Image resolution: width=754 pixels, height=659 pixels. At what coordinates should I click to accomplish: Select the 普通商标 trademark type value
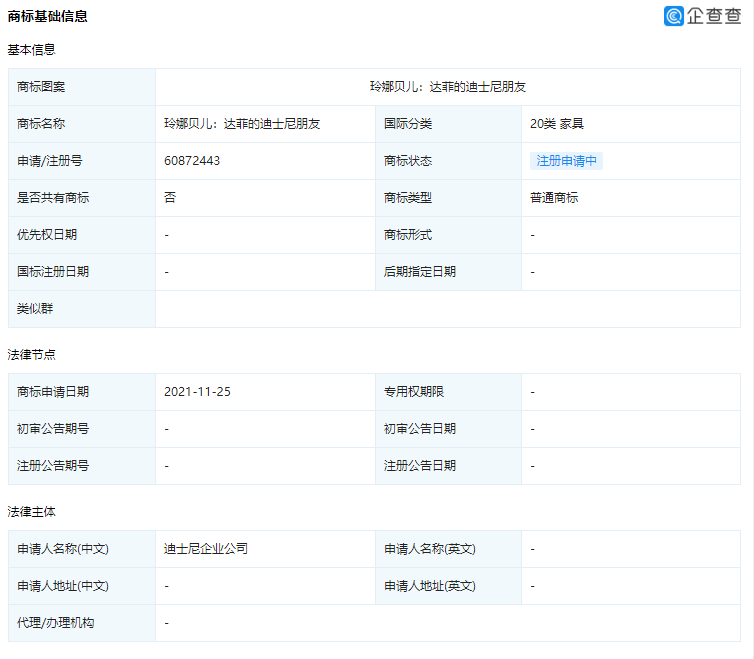click(554, 198)
